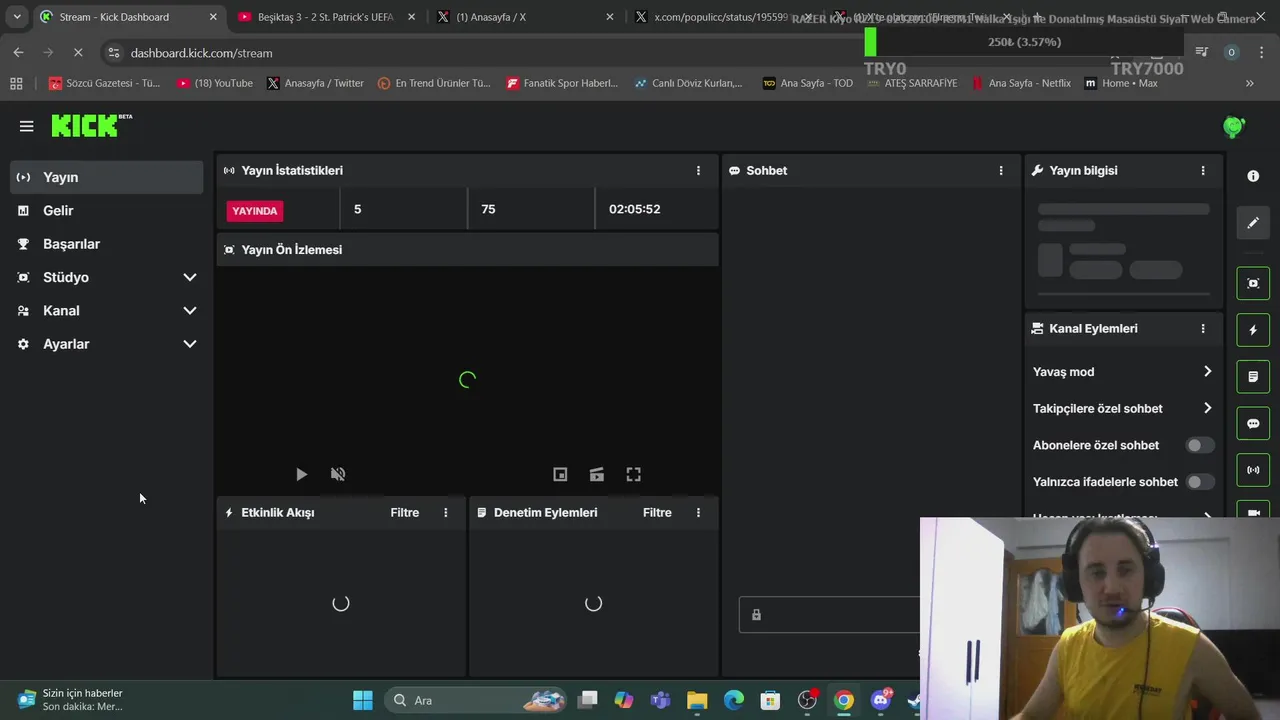Toggle Abonelere özel sohbet switch
Viewport: 1280px width, 720px height.
[x=1200, y=445]
